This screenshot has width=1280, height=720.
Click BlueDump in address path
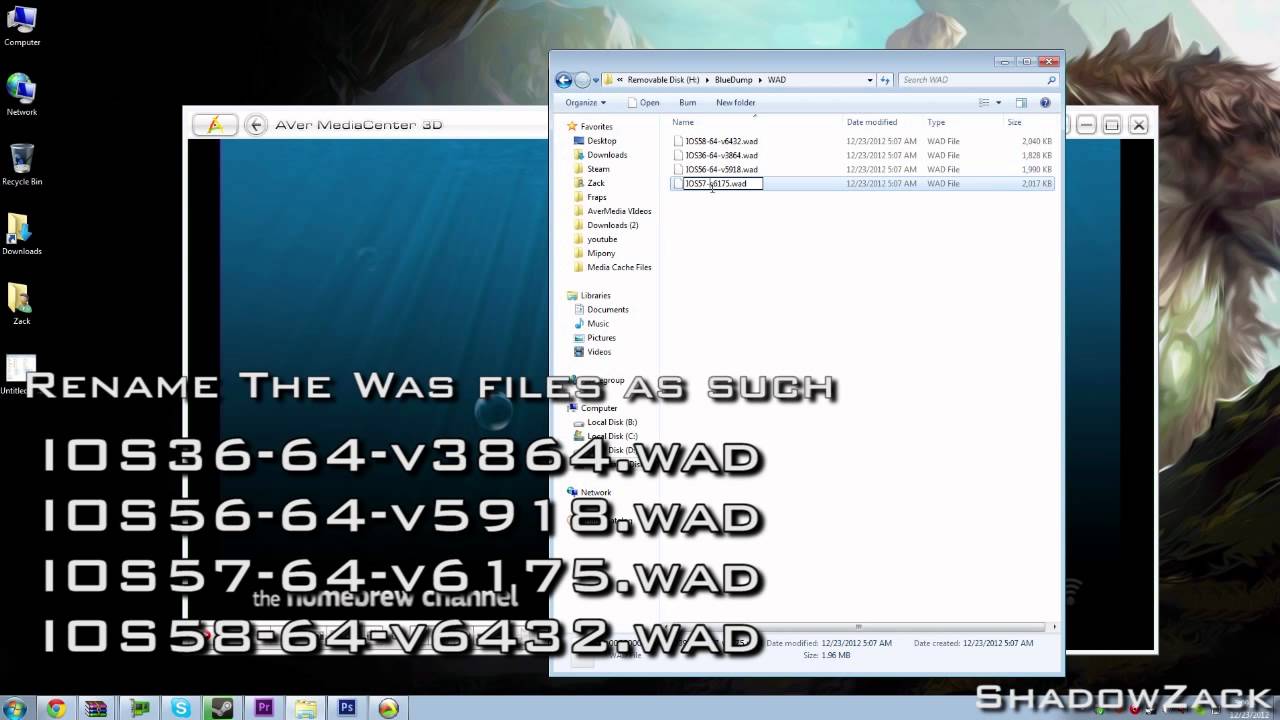(x=733, y=80)
